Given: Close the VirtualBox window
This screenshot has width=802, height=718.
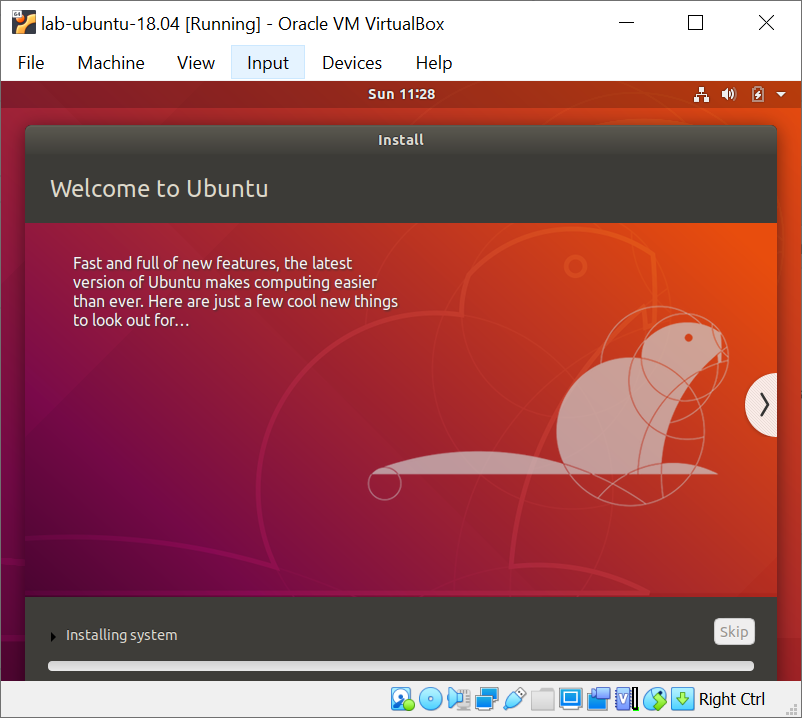Looking at the screenshot, I should click(x=766, y=23).
